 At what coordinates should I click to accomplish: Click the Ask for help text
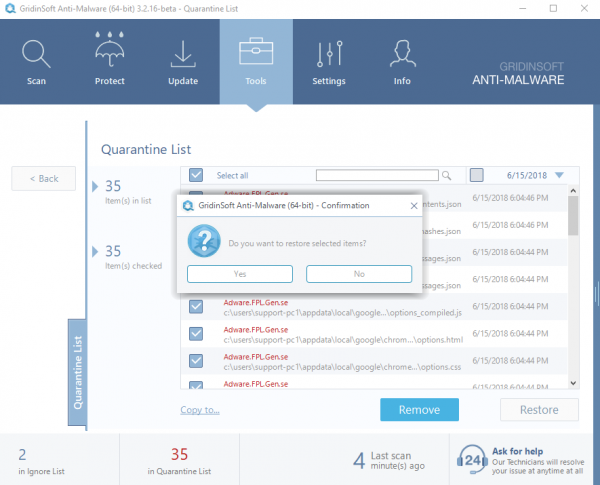517,451
